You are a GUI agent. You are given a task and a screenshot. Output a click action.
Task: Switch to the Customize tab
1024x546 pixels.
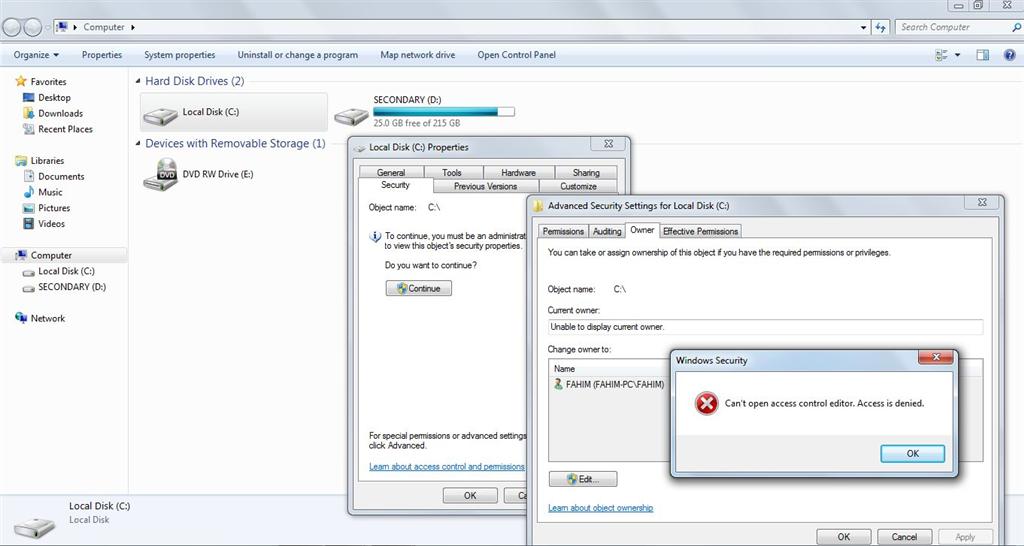578,186
